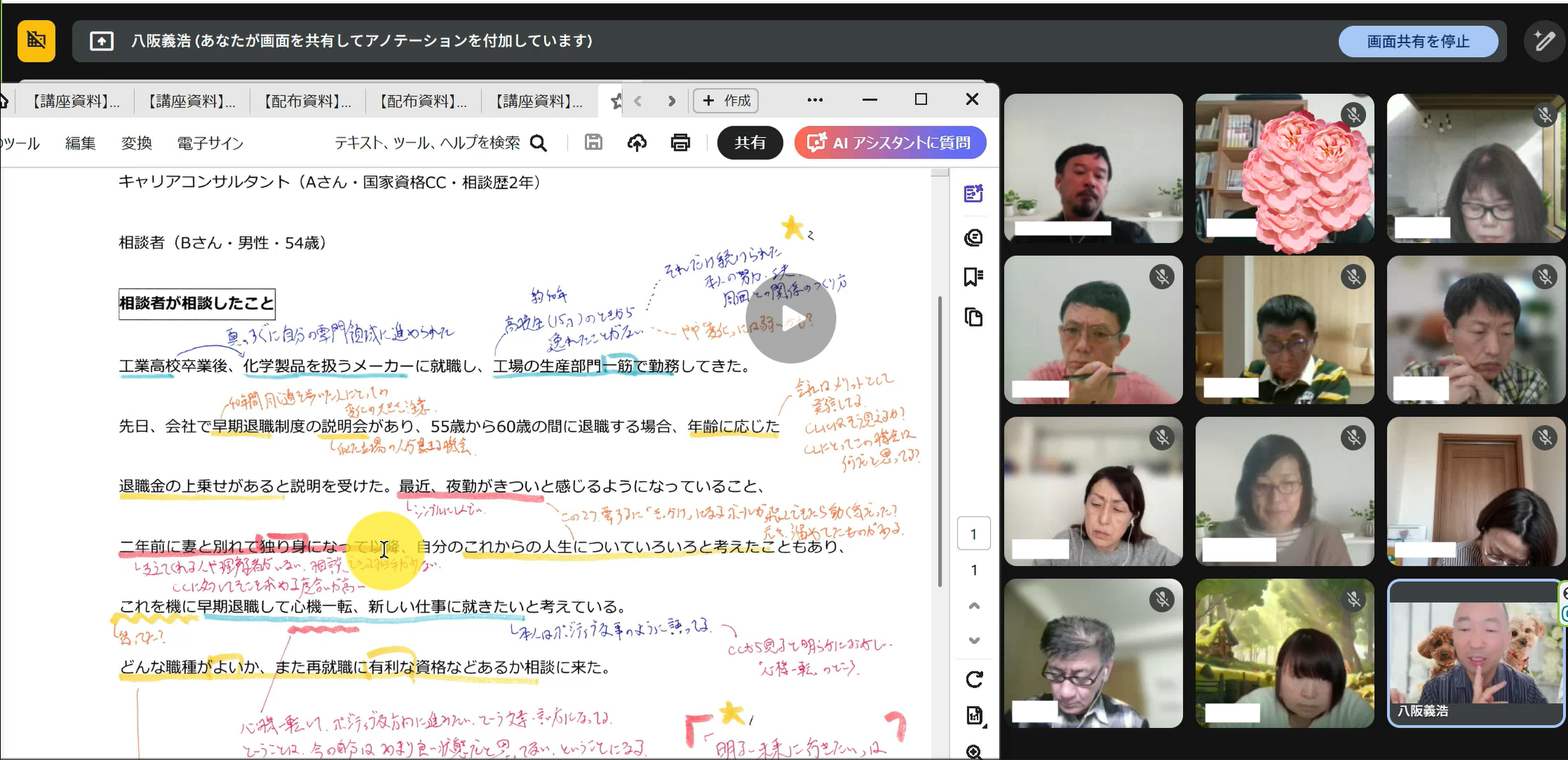
Task: Click the cloud upload icon
Action: coord(637,143)
